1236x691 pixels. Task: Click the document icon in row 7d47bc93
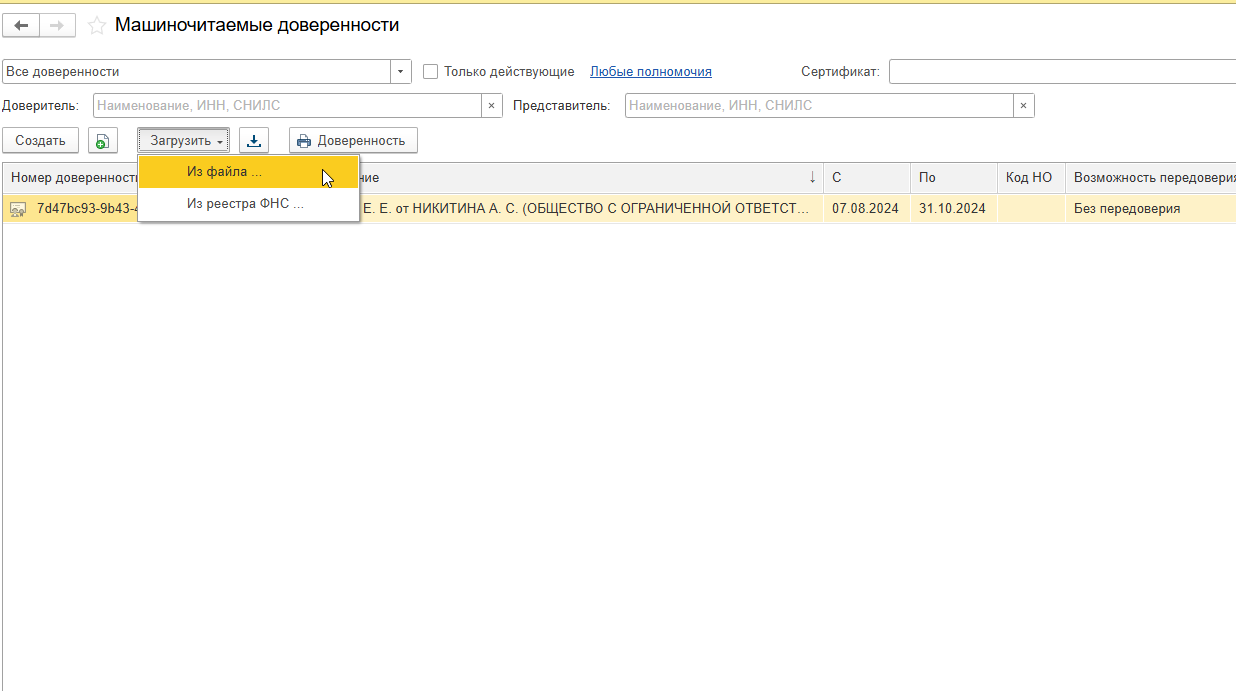pos(18,209)
